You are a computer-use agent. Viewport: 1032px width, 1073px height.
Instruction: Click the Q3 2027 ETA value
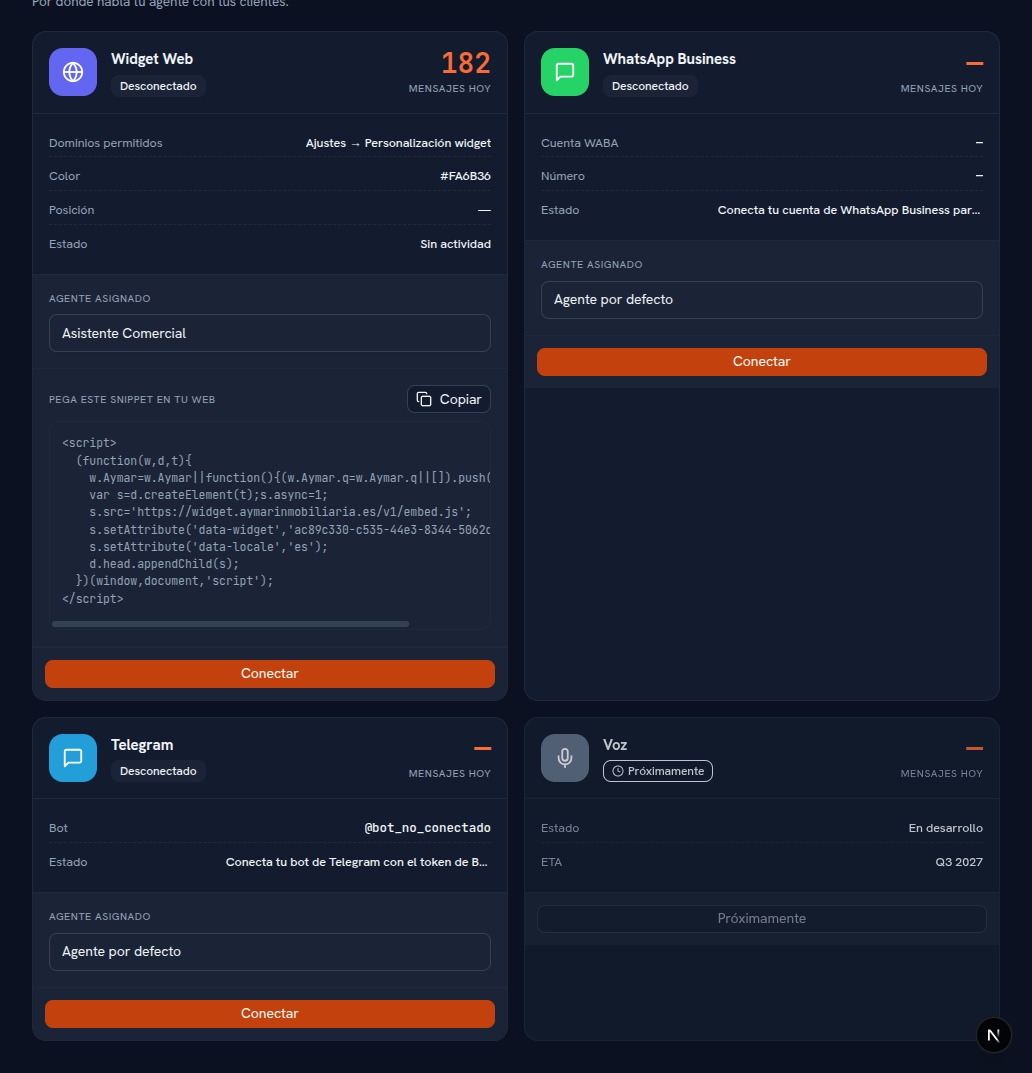pos(959,862)
